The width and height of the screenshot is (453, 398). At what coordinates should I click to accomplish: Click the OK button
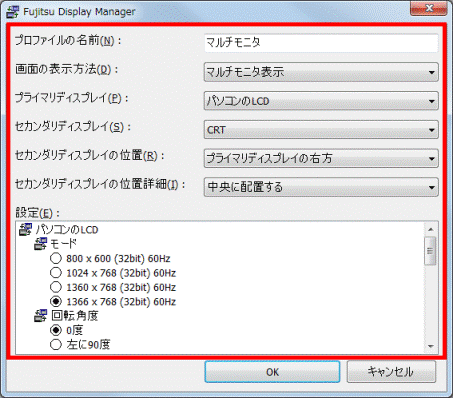point(272,372)
